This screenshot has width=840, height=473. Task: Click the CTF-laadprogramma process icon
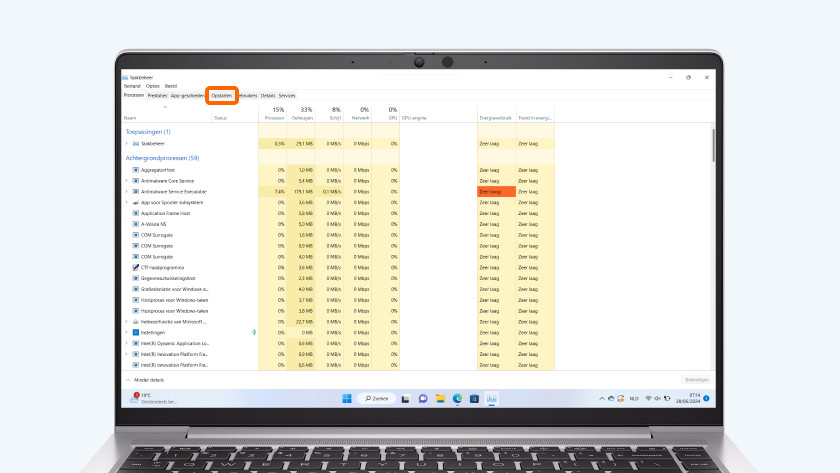pos(135,268)
